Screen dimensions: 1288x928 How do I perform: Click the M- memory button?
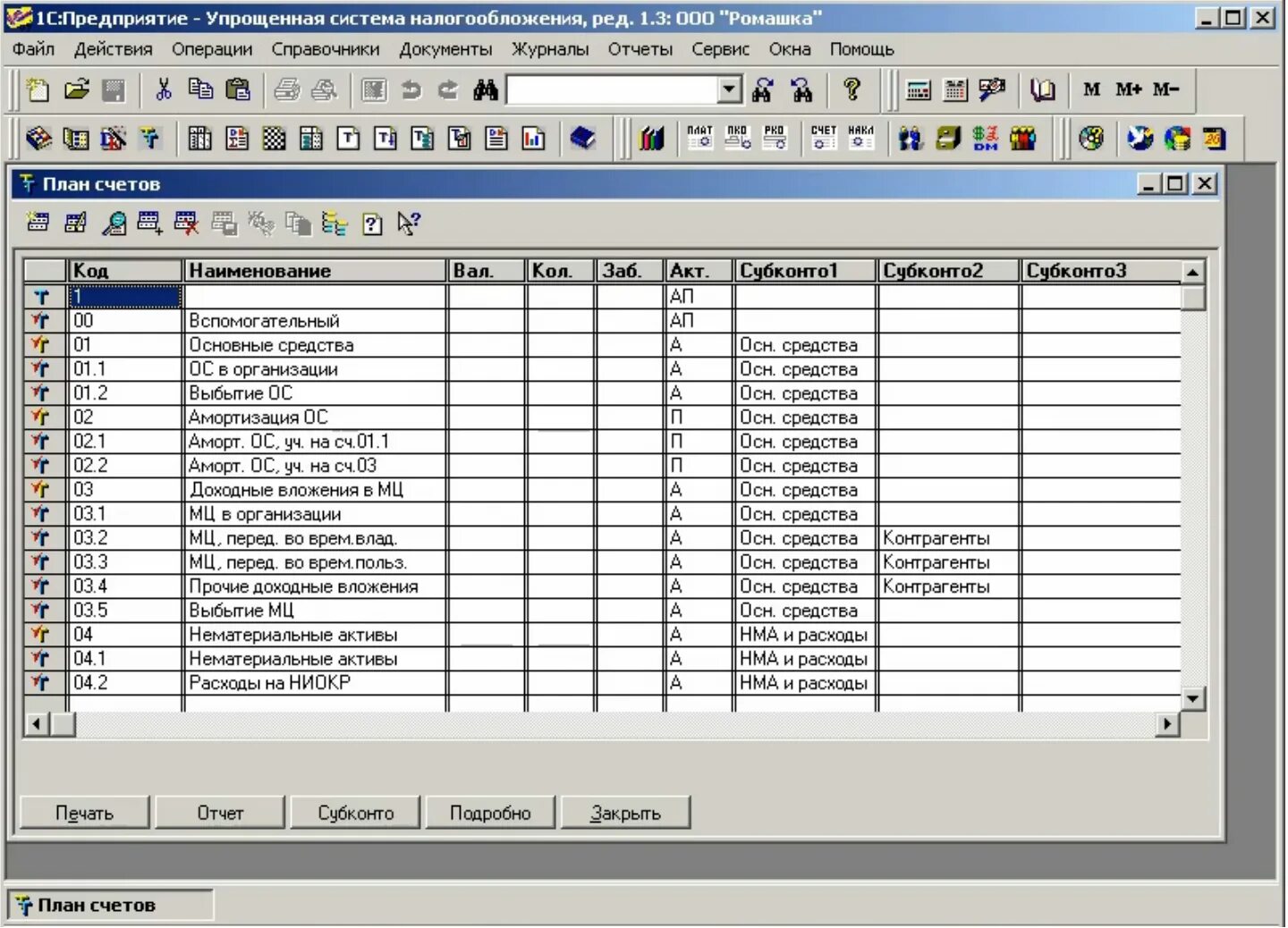[1165, 89]
